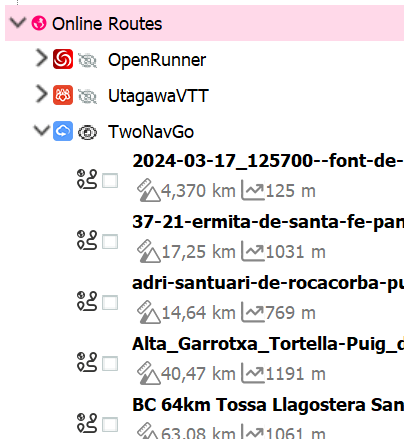404x439 pixels.
Task: Click the pink globe Online Routes icon
Action: point(39,23)
